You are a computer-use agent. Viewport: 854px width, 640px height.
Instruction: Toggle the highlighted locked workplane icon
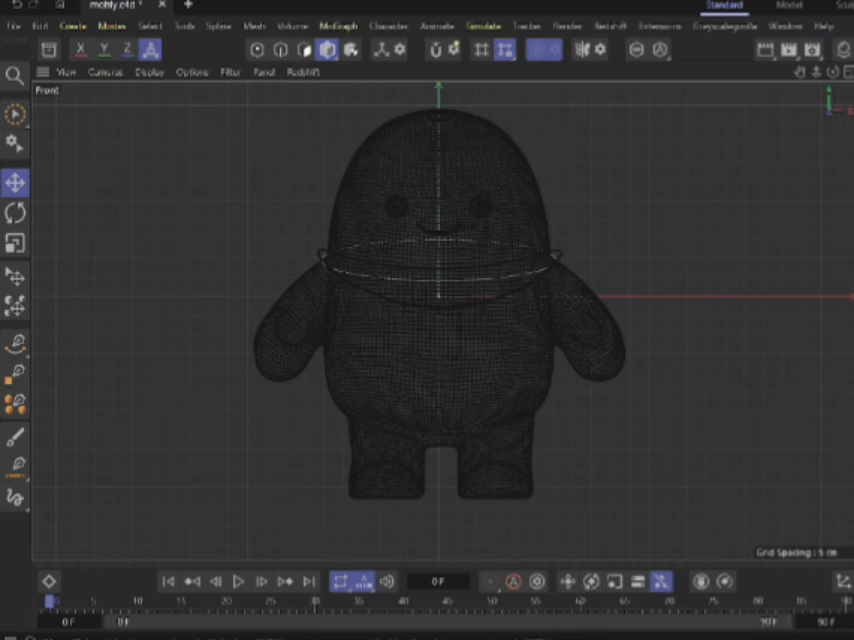(x=505, y=50)
